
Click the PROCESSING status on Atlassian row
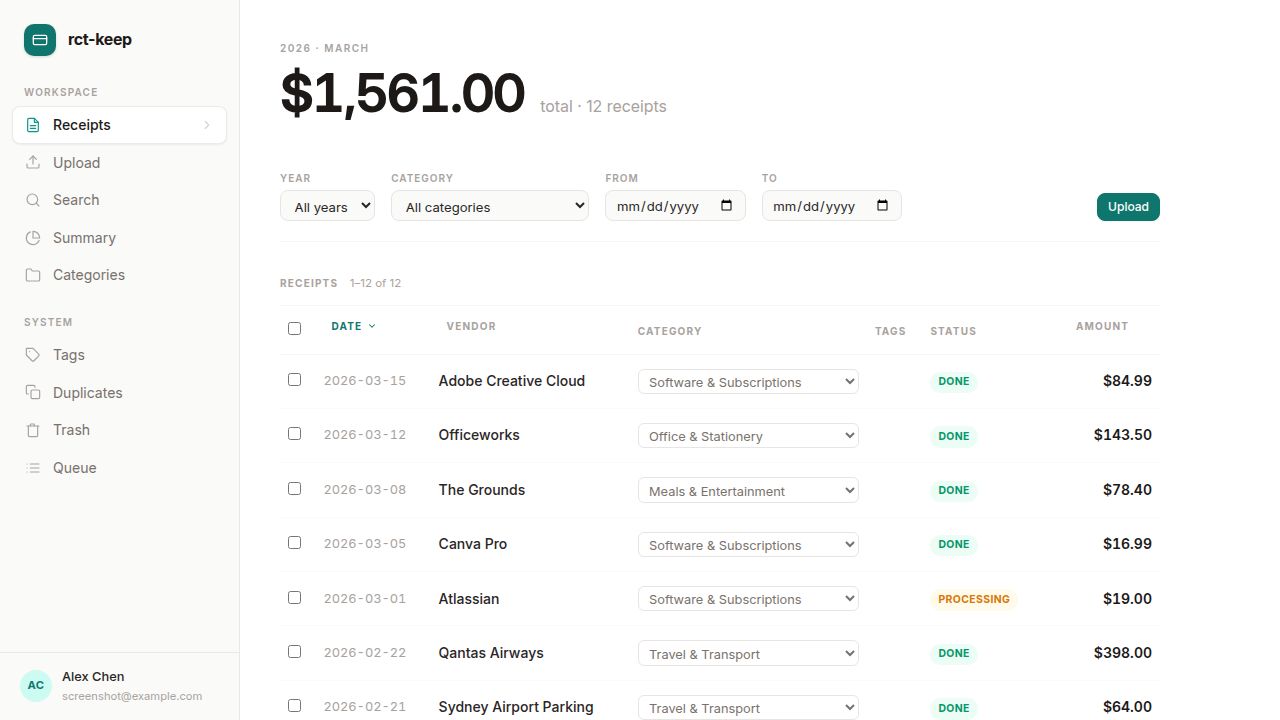tap(973, 598)
